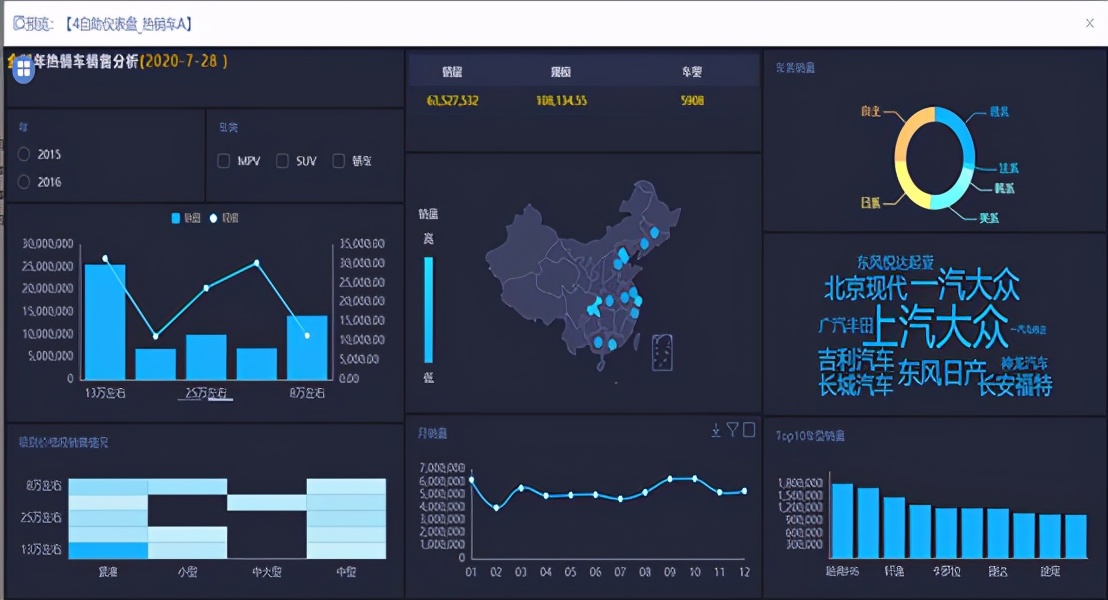Click 长安福特 in the word cloud
Viewport: 1108px width, 600px height.
(x=1015, y=385)
